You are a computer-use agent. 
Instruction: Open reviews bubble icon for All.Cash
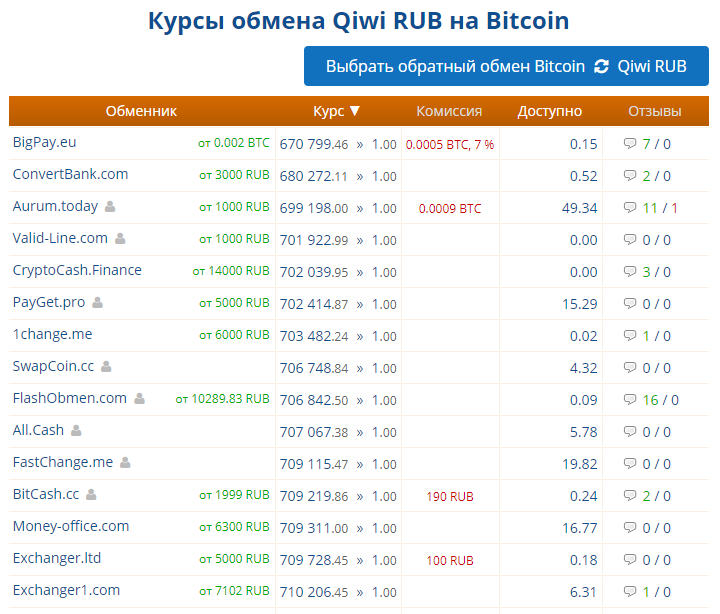[x=630, y=431]
